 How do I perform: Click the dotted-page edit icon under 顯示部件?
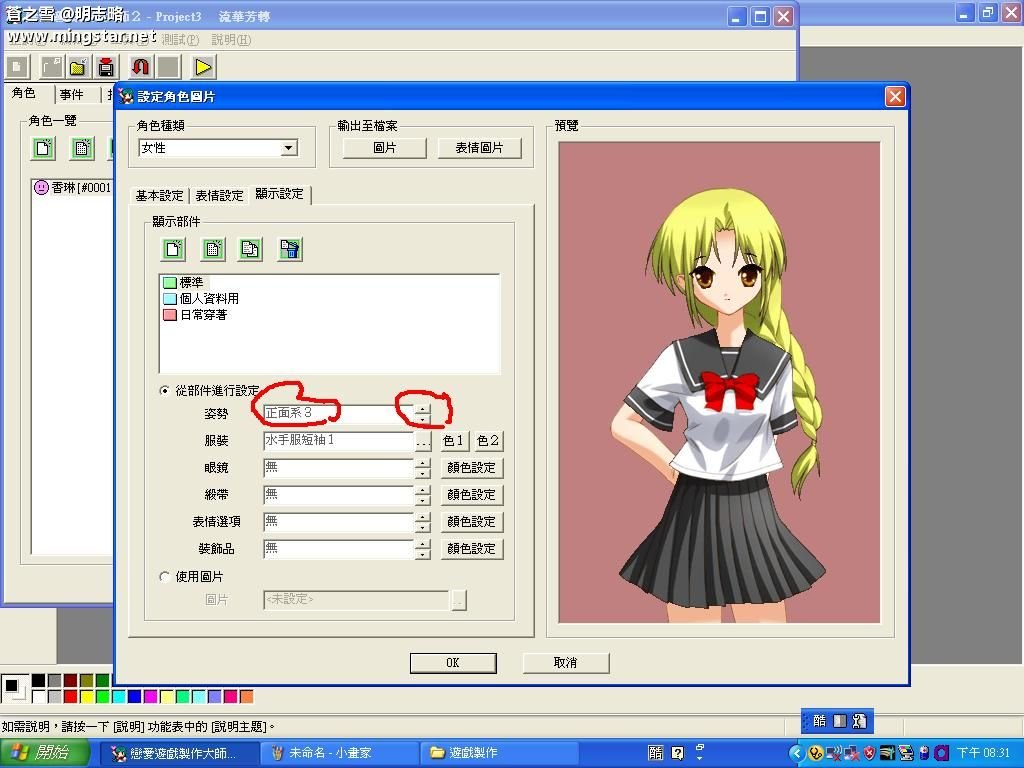213,249
